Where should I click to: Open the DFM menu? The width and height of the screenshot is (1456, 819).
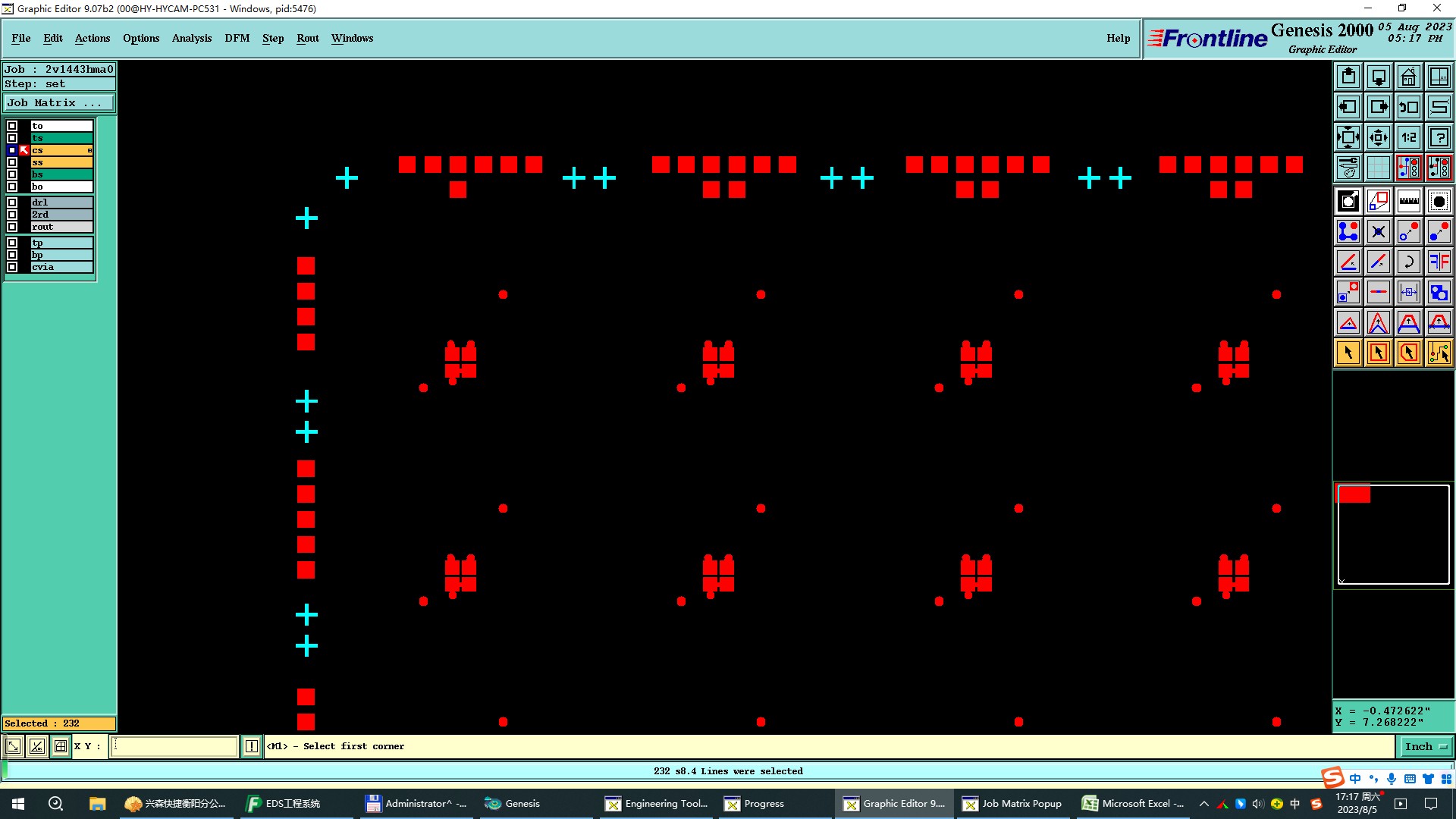pyautogui.click(x=237, y=38)
